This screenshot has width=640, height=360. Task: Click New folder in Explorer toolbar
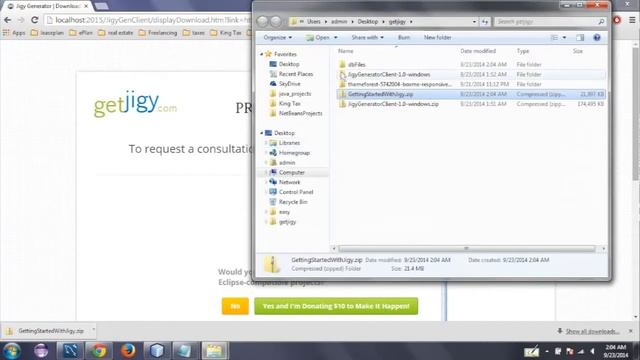point(438,38)
